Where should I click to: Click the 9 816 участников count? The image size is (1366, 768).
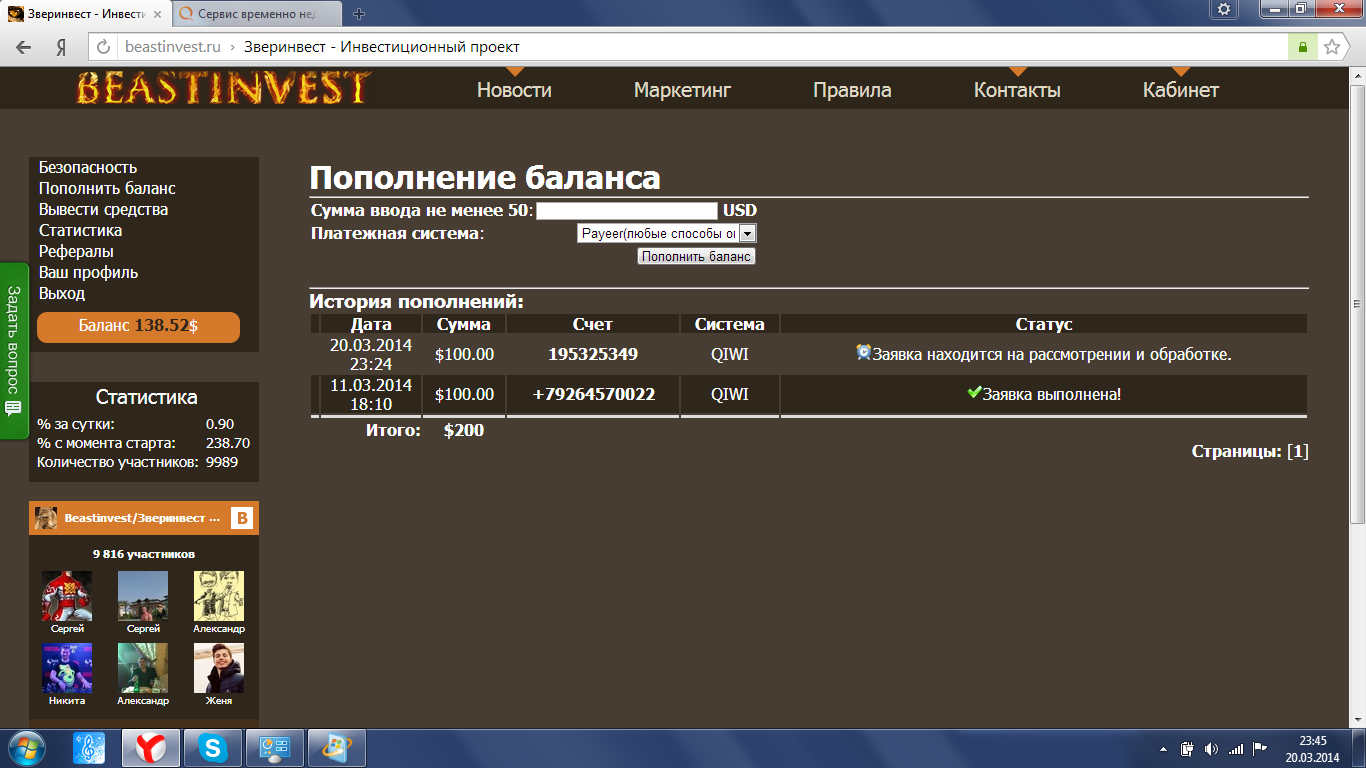coord(144,554)
